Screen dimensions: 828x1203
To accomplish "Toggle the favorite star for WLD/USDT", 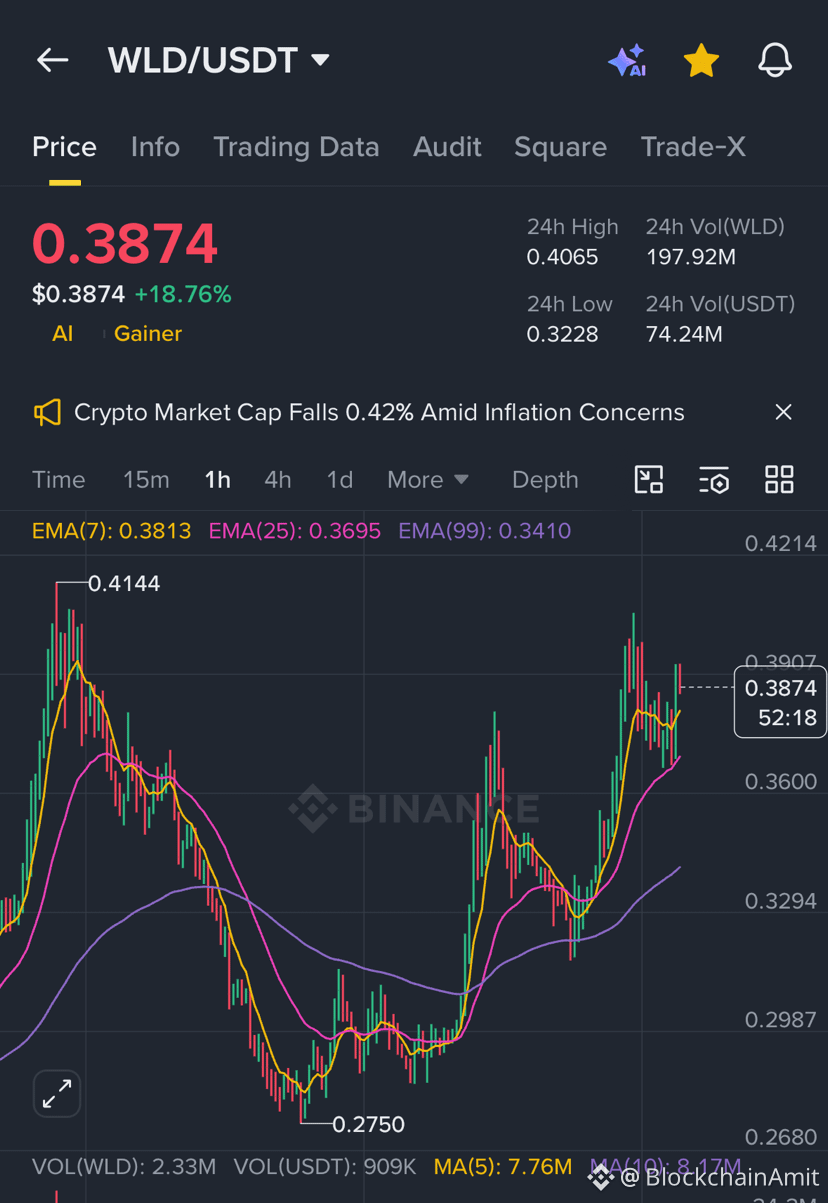I will pos(701,60).
